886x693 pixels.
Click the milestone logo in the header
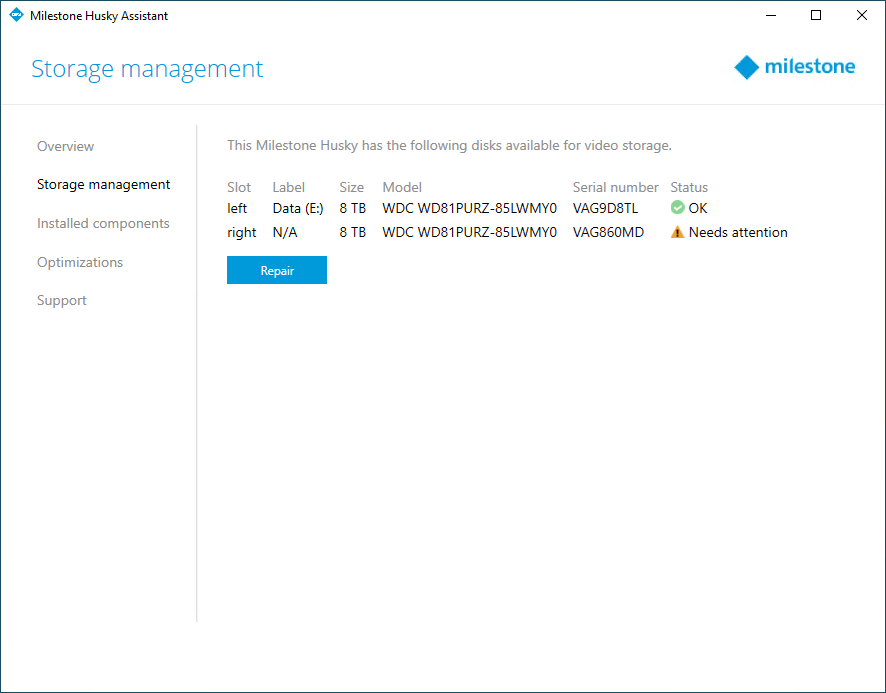[794, 67]
